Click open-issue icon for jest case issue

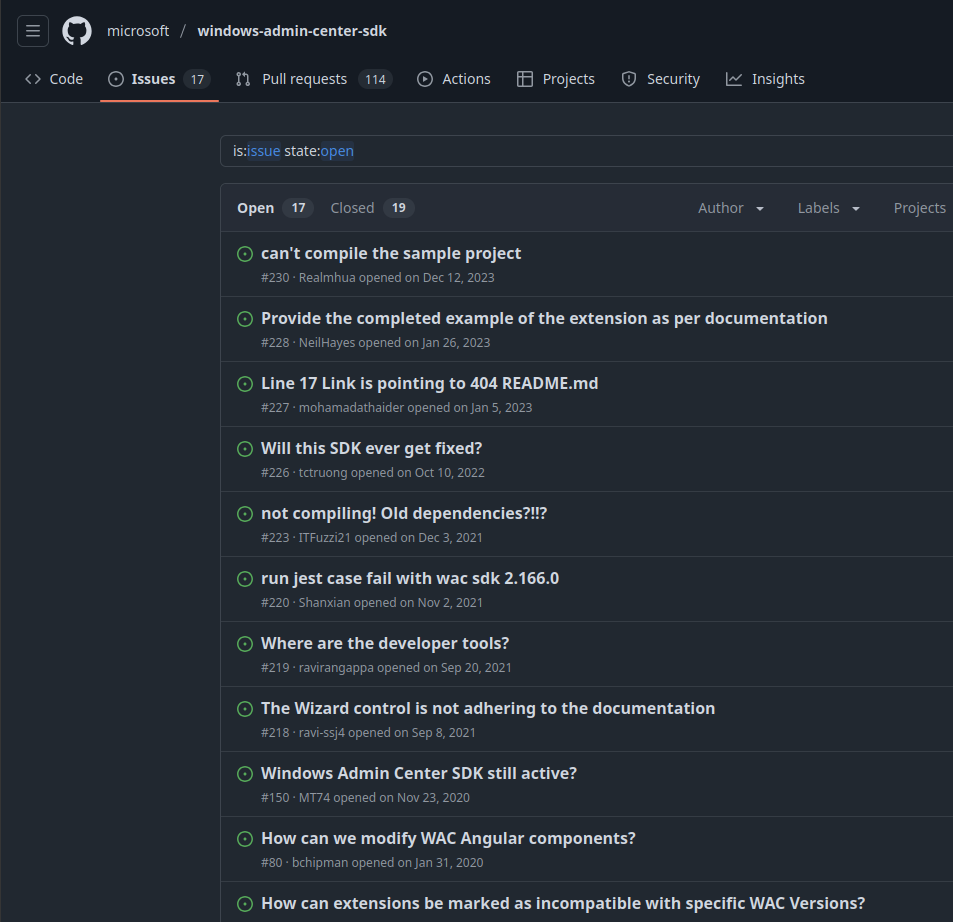pos(245,579)
